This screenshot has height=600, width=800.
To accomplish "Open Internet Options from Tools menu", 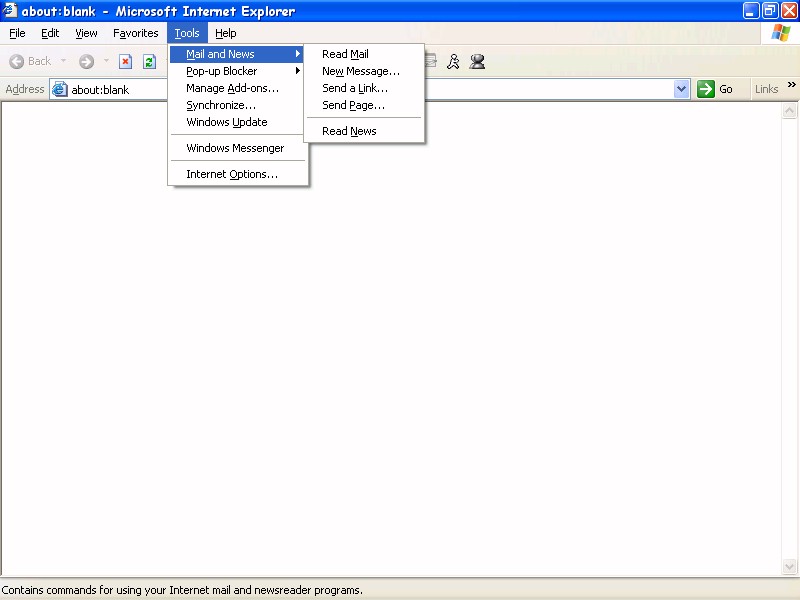I will (237, 174).
